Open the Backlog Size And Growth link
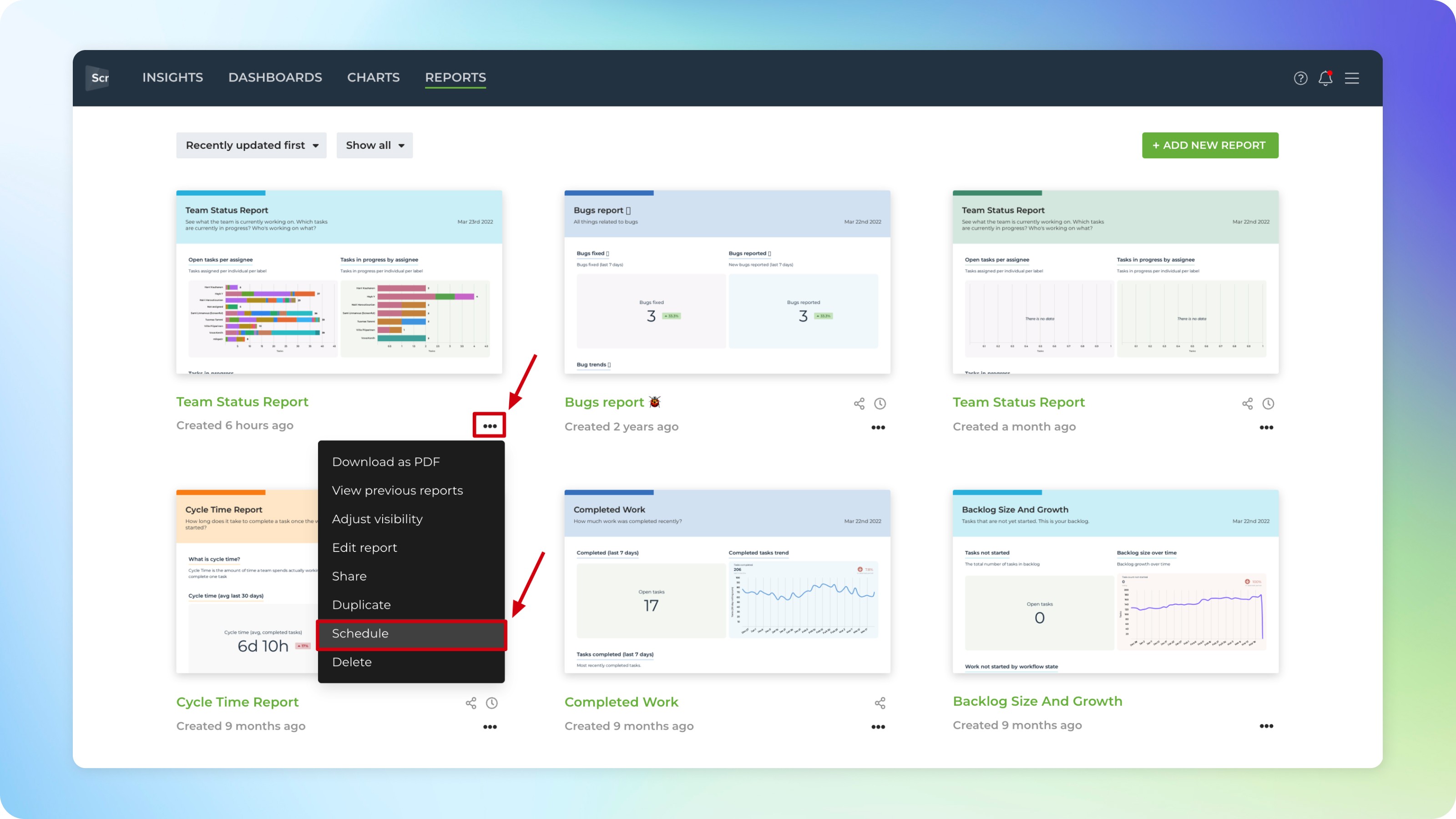This screenshot has height=819, width=1456. [1037, 701]
